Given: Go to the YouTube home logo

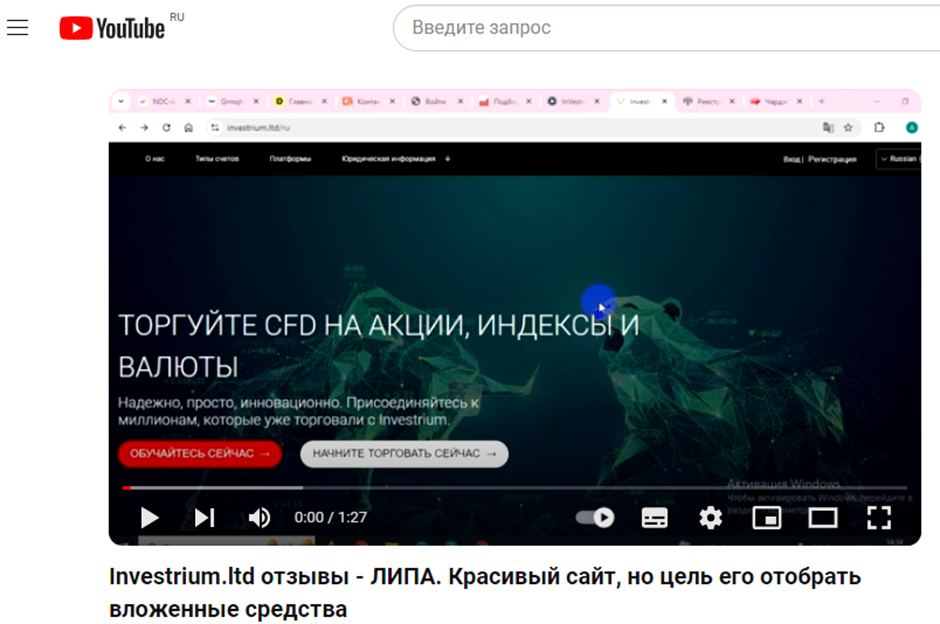Looking at the screenshot, I should (x=112, y=28).
